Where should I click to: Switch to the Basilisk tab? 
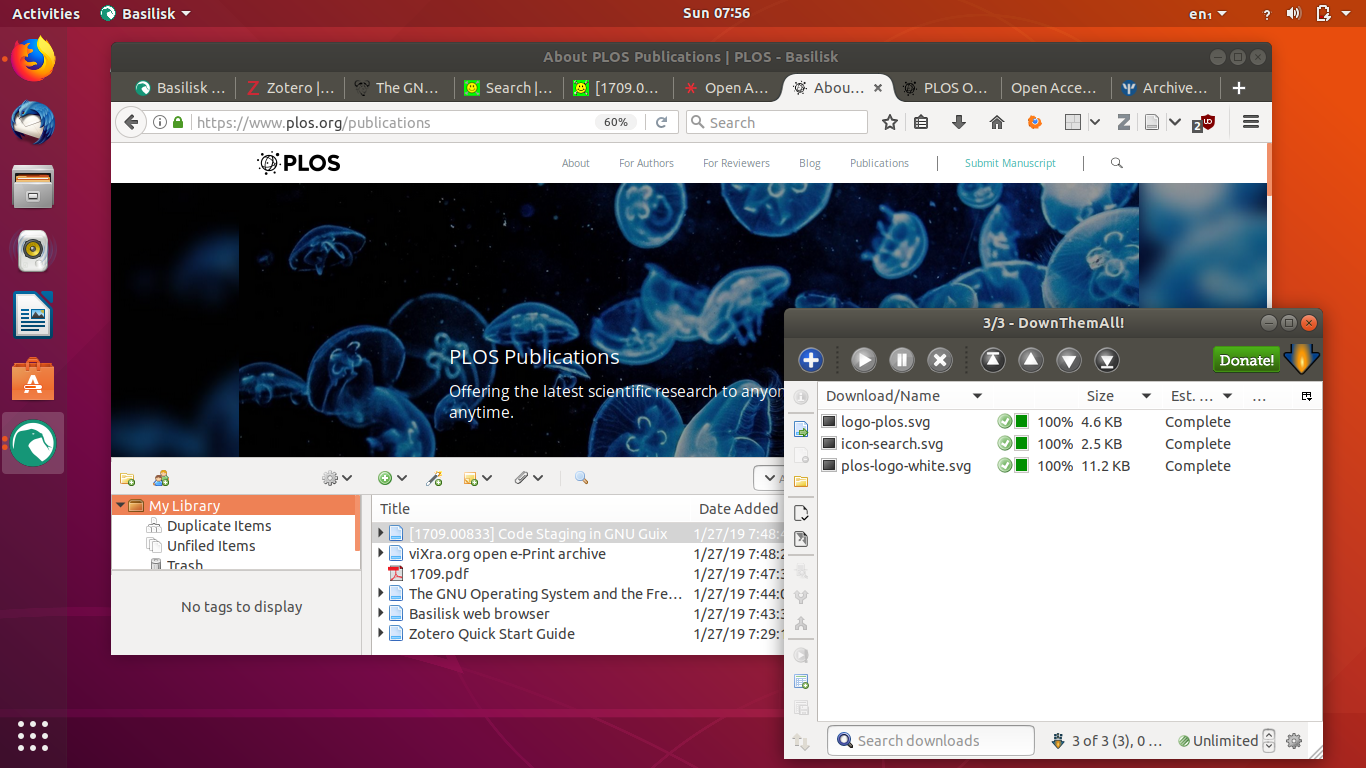tap(181, 88)
